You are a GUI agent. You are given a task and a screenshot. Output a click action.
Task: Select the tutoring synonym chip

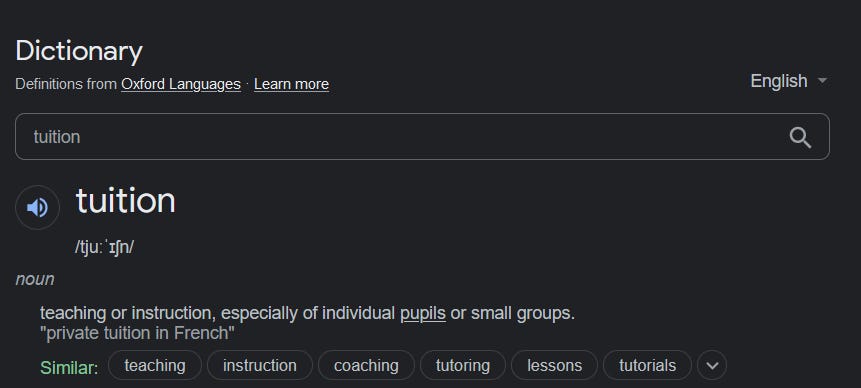click(463, 365)
